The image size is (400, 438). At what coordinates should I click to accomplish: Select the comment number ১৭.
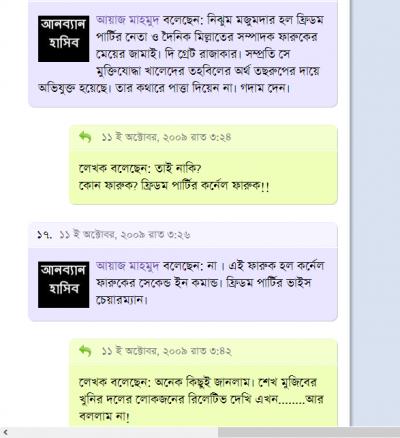45,235
